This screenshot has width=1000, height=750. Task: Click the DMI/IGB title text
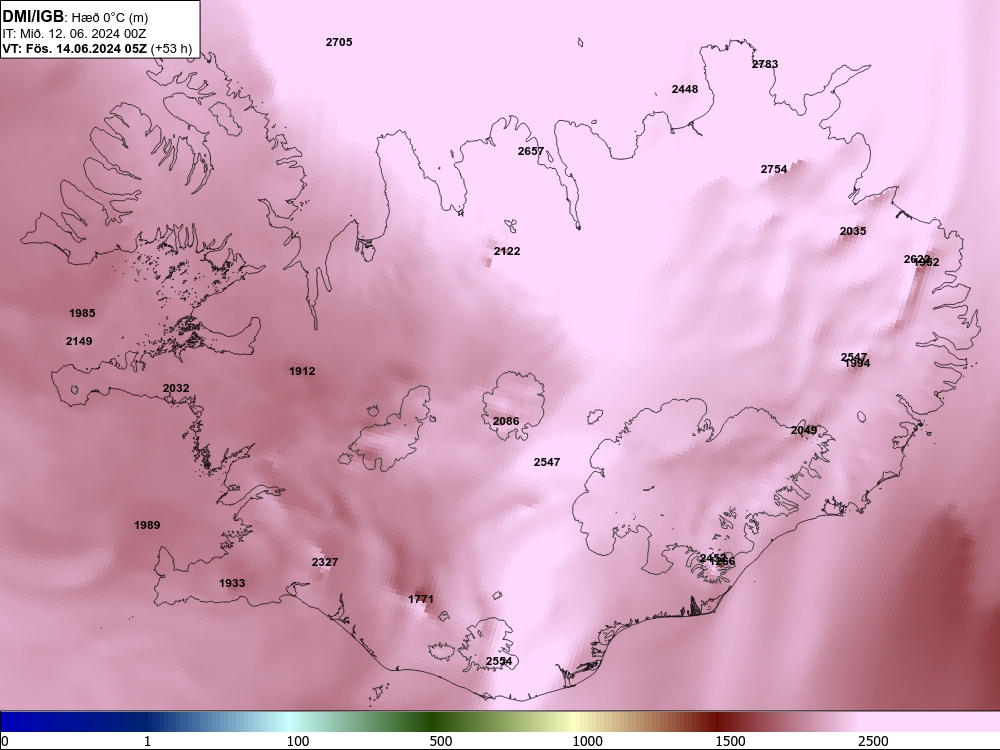tap(33, 17)
